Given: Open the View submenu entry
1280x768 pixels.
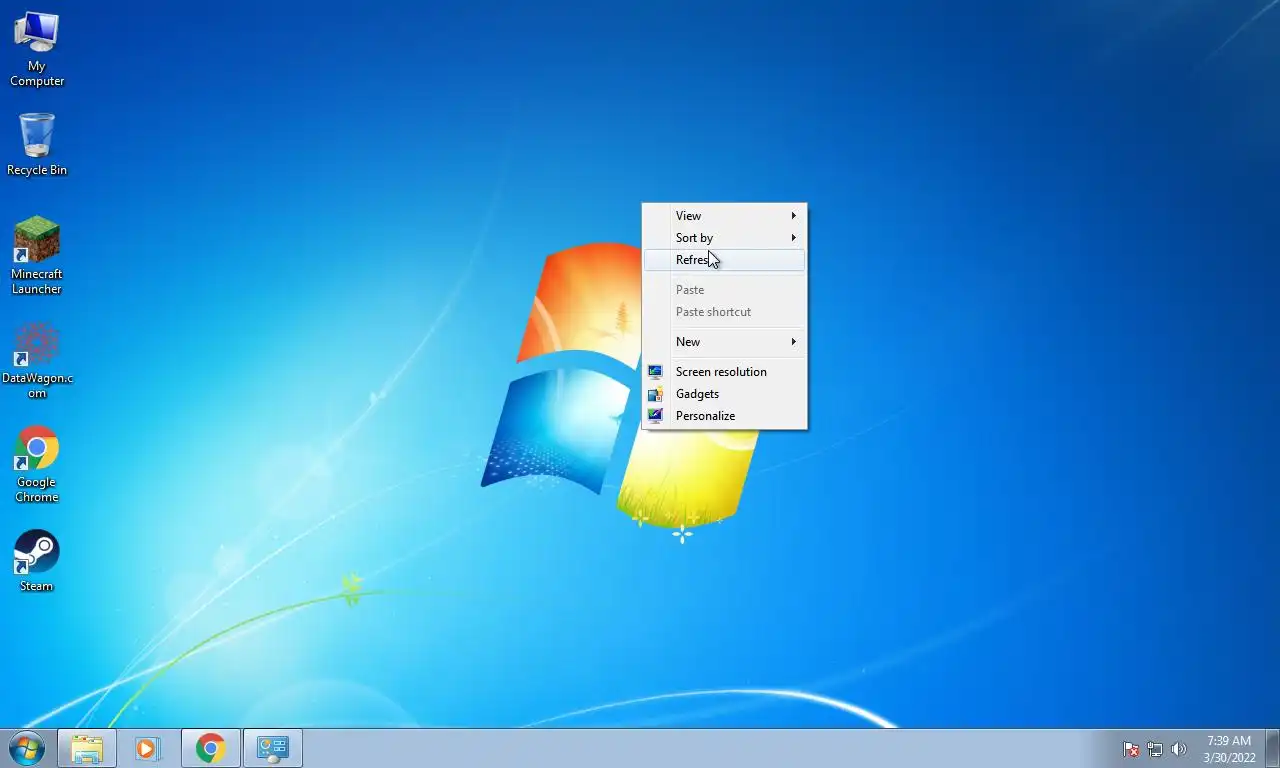Looking at the screenshot, I should point(724,216).
